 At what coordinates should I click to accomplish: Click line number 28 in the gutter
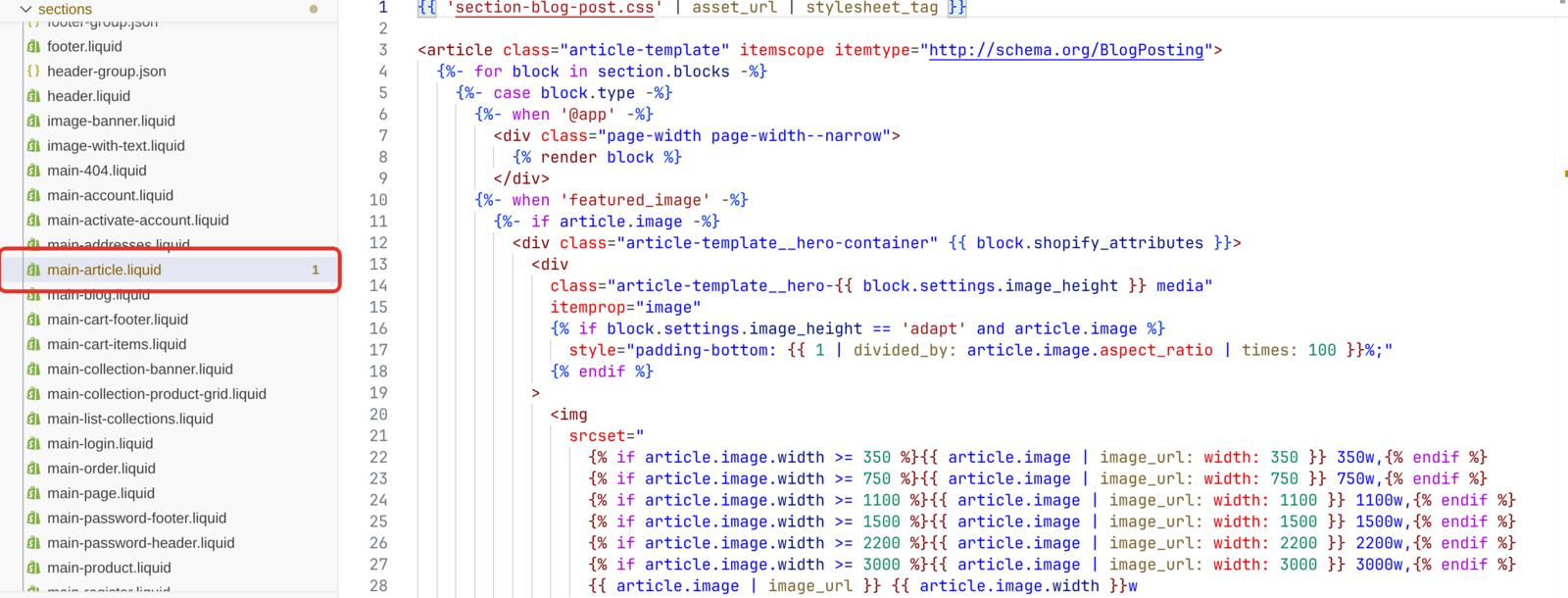378,586
